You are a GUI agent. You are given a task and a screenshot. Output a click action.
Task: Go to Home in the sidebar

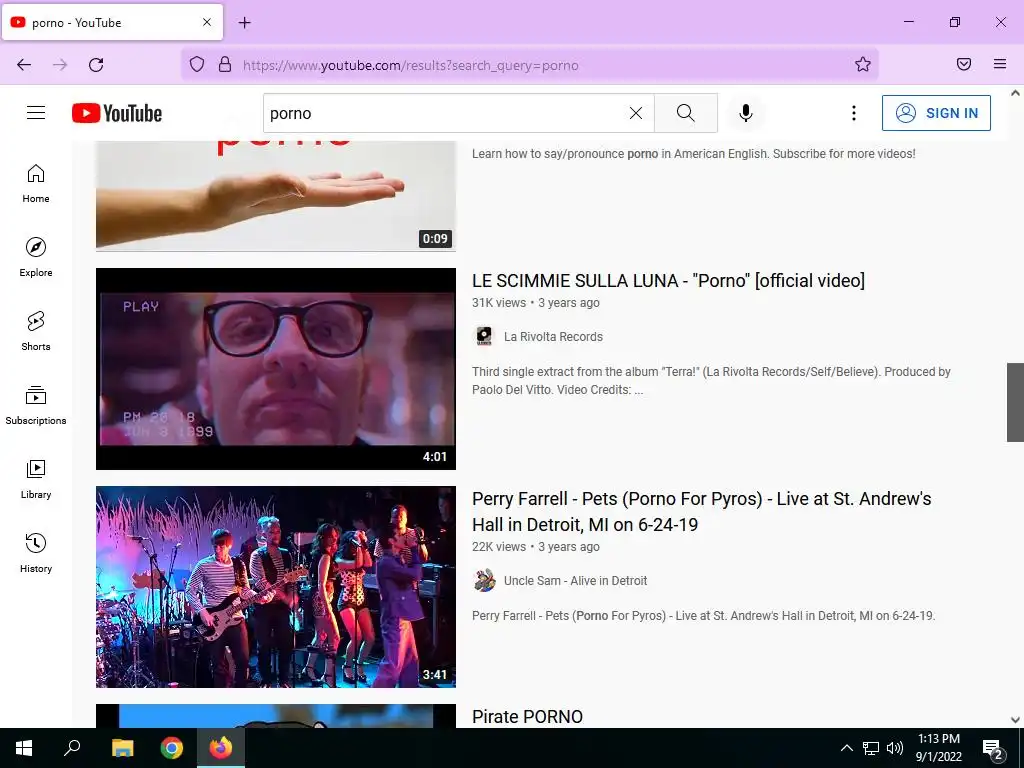click(x=36, y=184)
